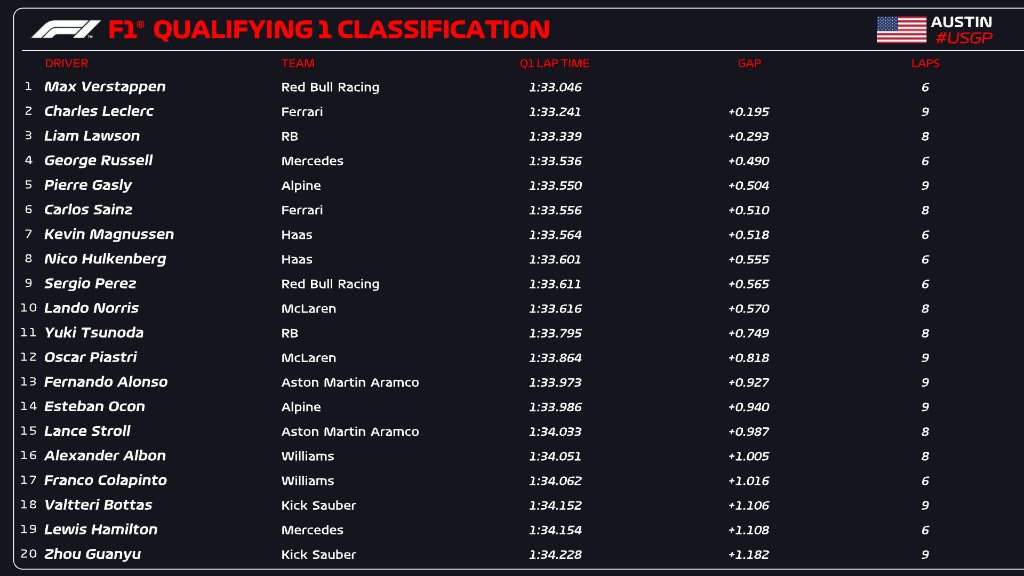Click the F1 logo
1024x576 pixels.
(66, 30)
